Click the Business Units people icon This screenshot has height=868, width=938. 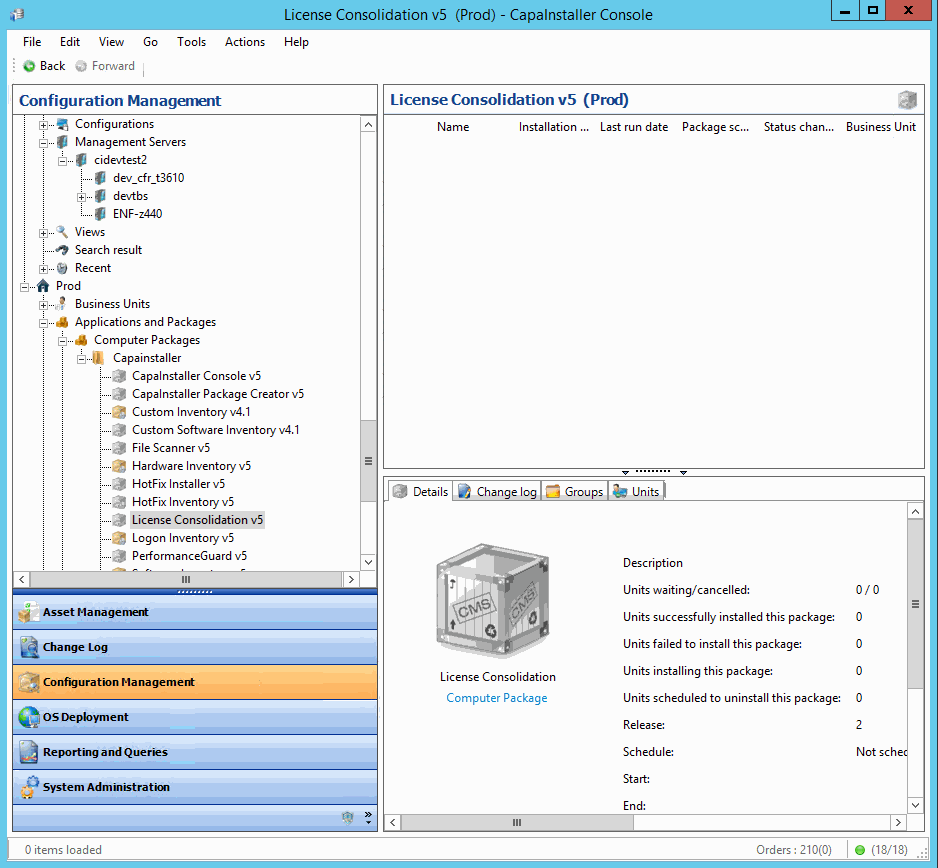(62, 304)
